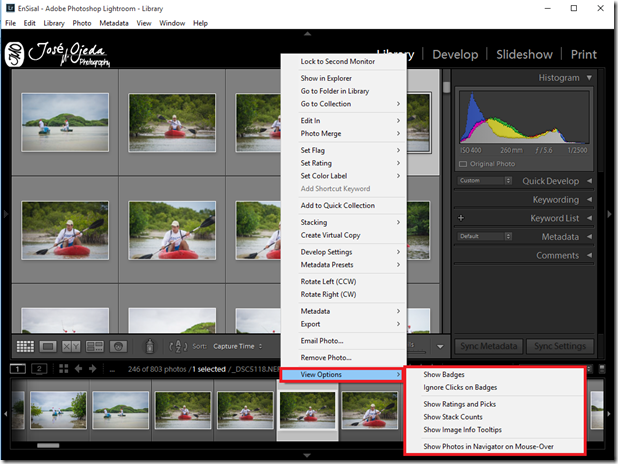Hide bottom filmstrip panel arrow
Viewport: 618px width, 464px height.
point(307,455)
